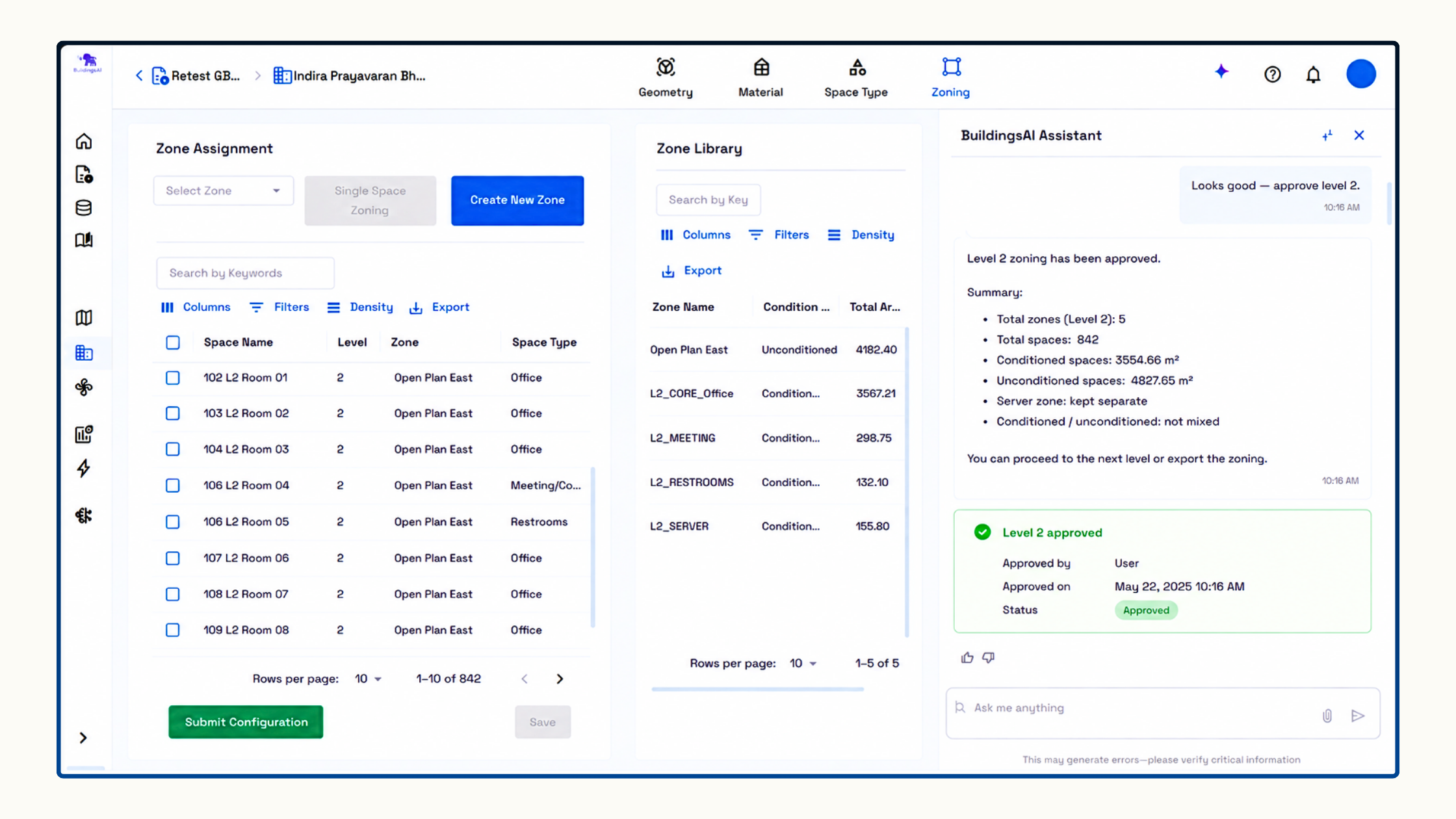
Task: Switch to the Zoning tab
Action: point(951,77)
